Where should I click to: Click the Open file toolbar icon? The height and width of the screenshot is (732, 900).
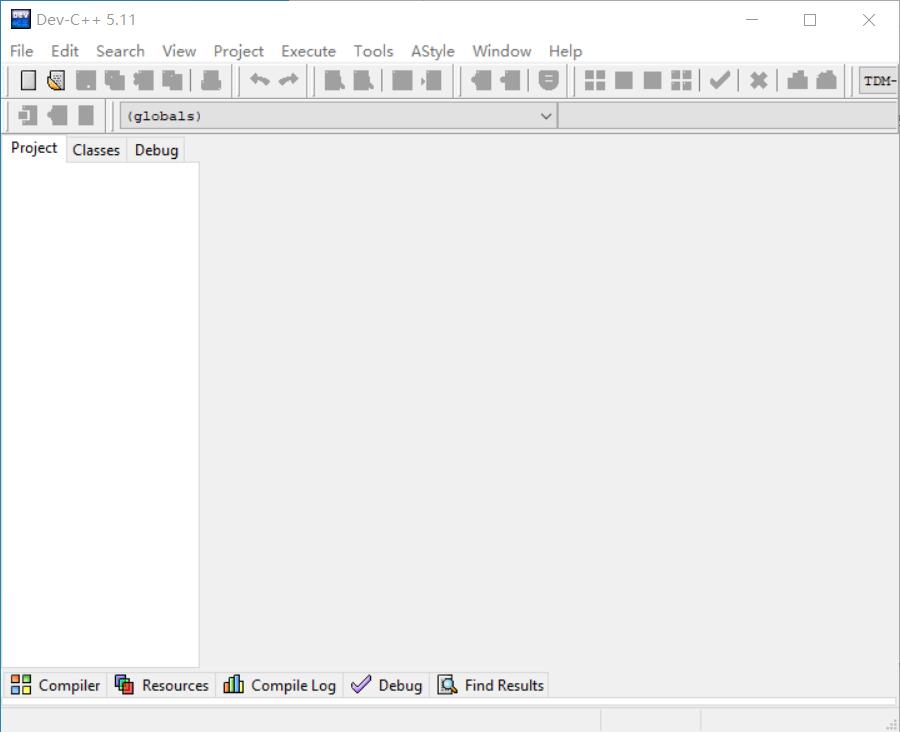coord(56,80)
